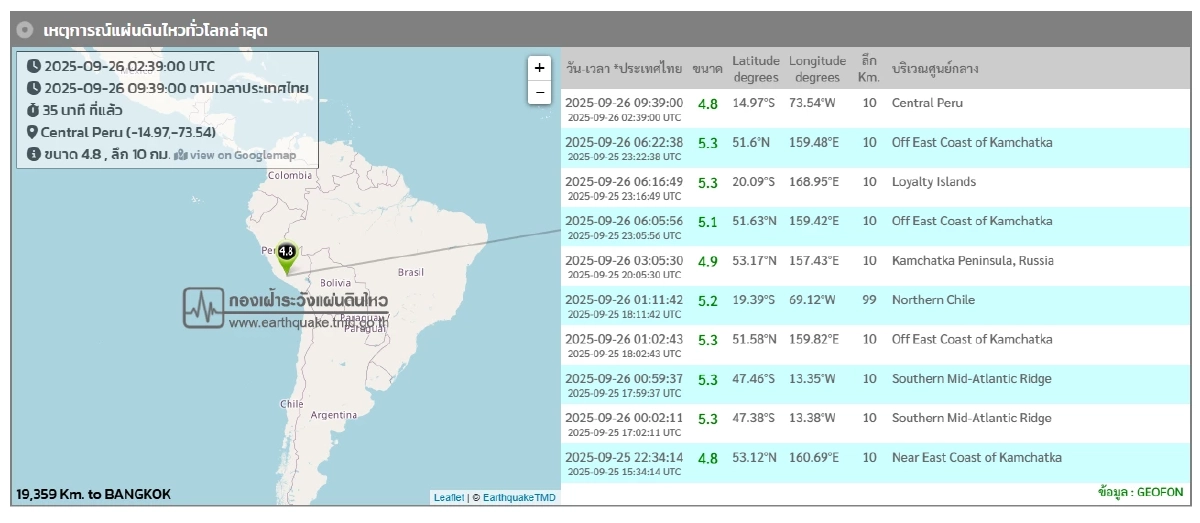The image size is (1200, 523).
Task: Click the 99 depth value for Northern Chile
Action: (869, 300)
